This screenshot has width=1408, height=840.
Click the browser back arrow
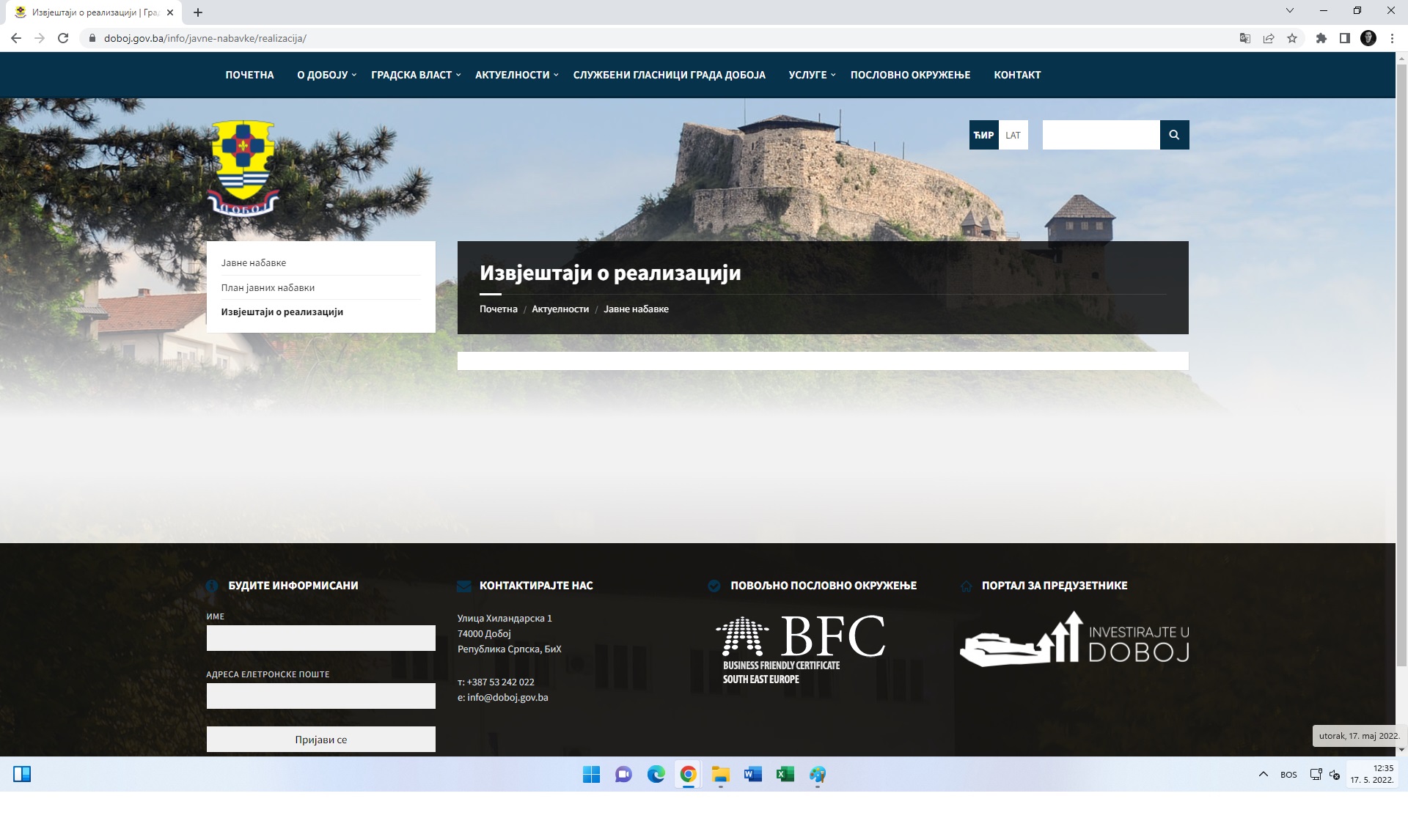coord(16,38)
